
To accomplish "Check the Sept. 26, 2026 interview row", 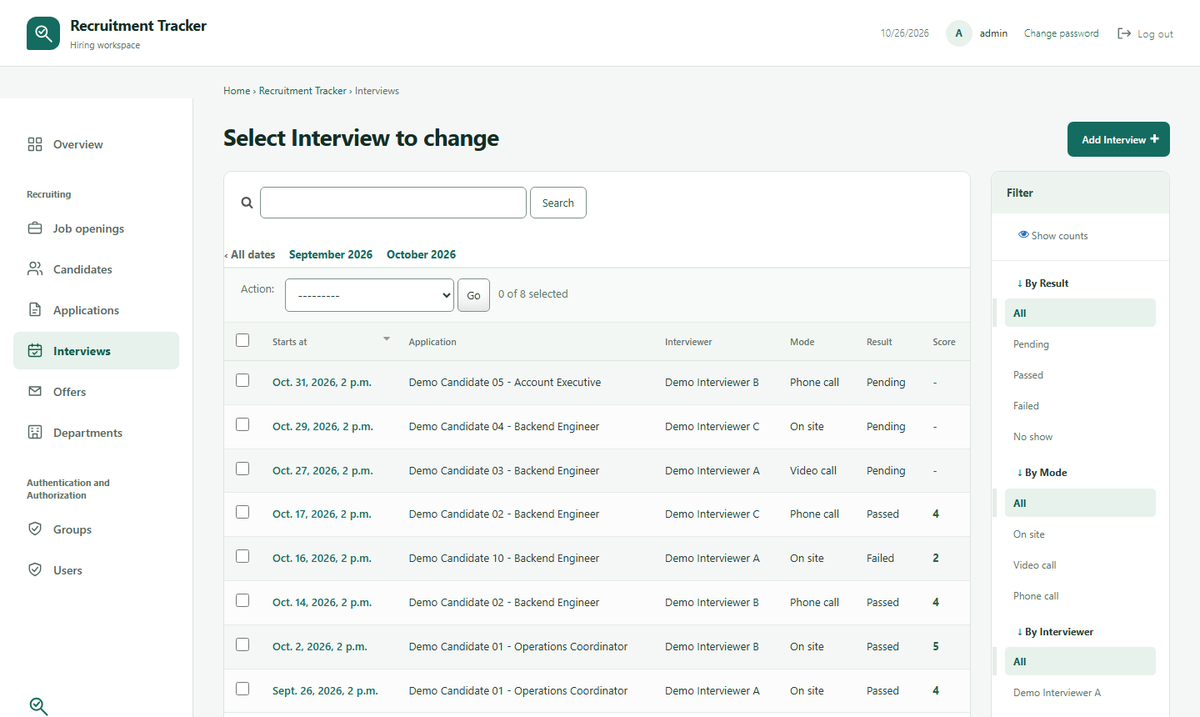I will [242, 688].
